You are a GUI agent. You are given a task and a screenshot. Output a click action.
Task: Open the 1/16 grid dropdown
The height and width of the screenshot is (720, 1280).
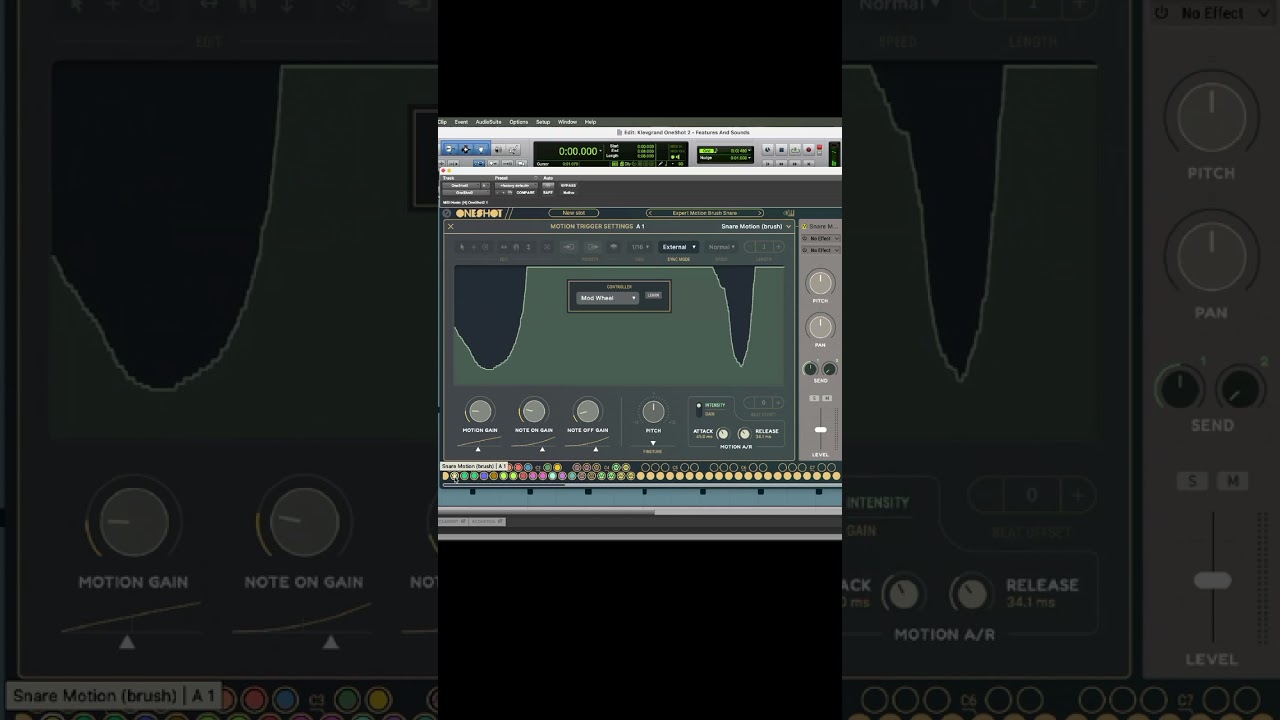pyautogui.click(x=638, y=247)
